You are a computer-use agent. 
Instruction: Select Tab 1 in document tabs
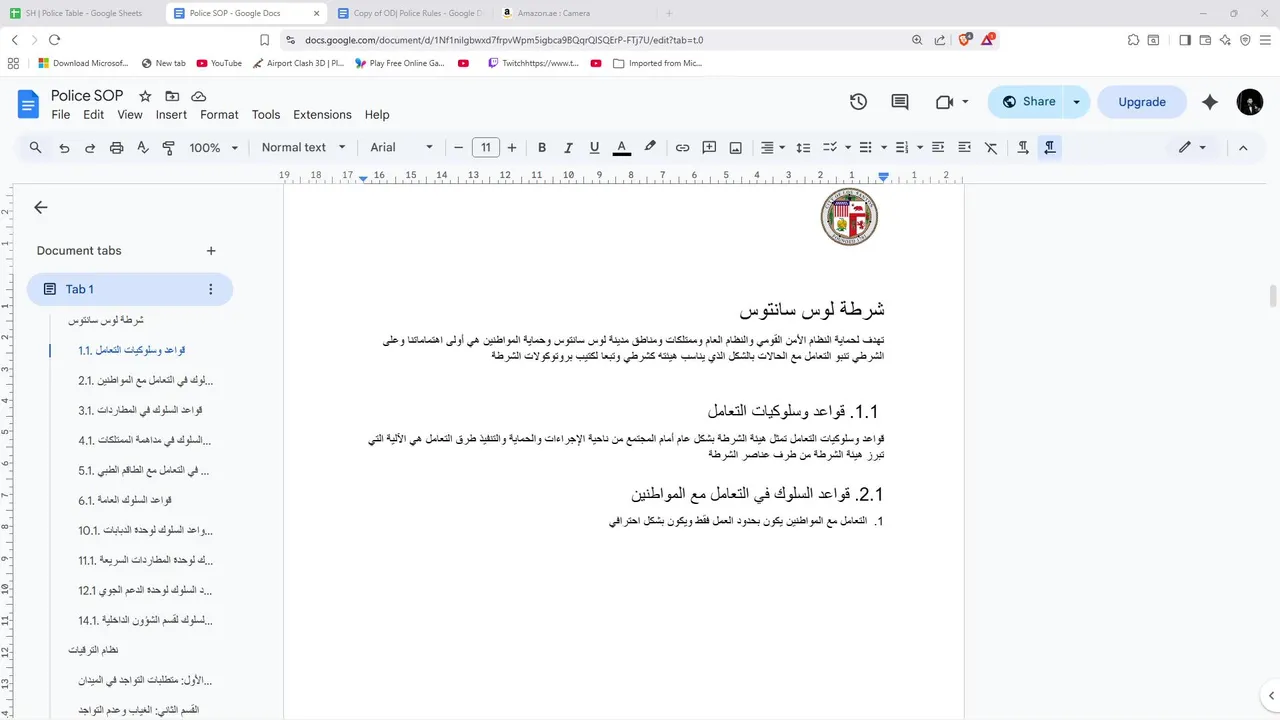[130, 289]
